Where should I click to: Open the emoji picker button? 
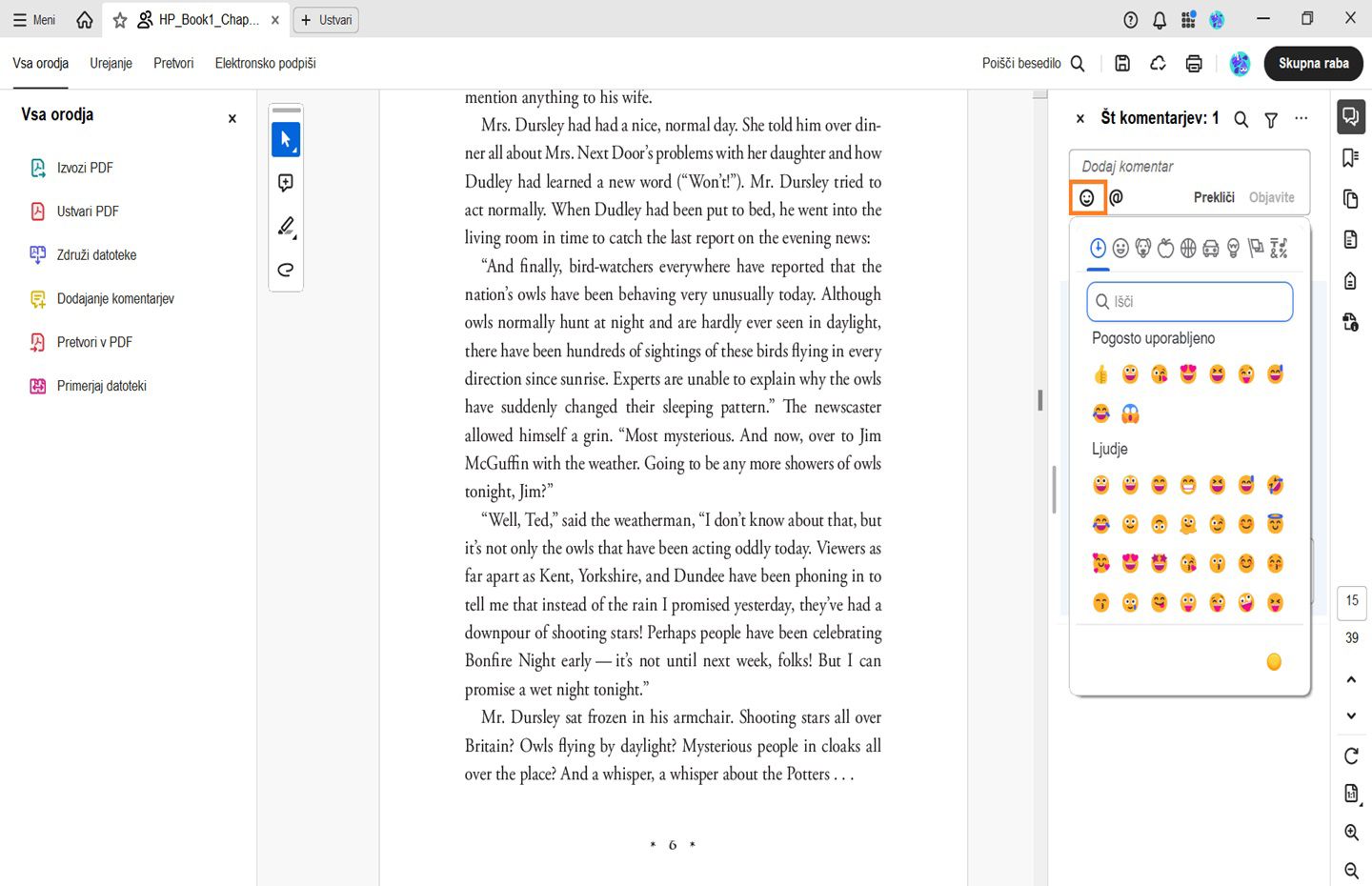(x=1086, y=197)
